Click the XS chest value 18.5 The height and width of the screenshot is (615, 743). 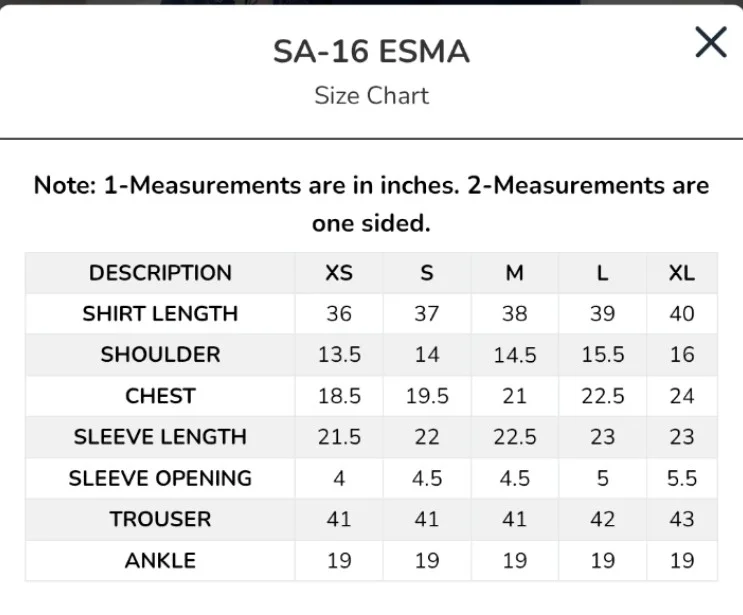pos(339,396)
